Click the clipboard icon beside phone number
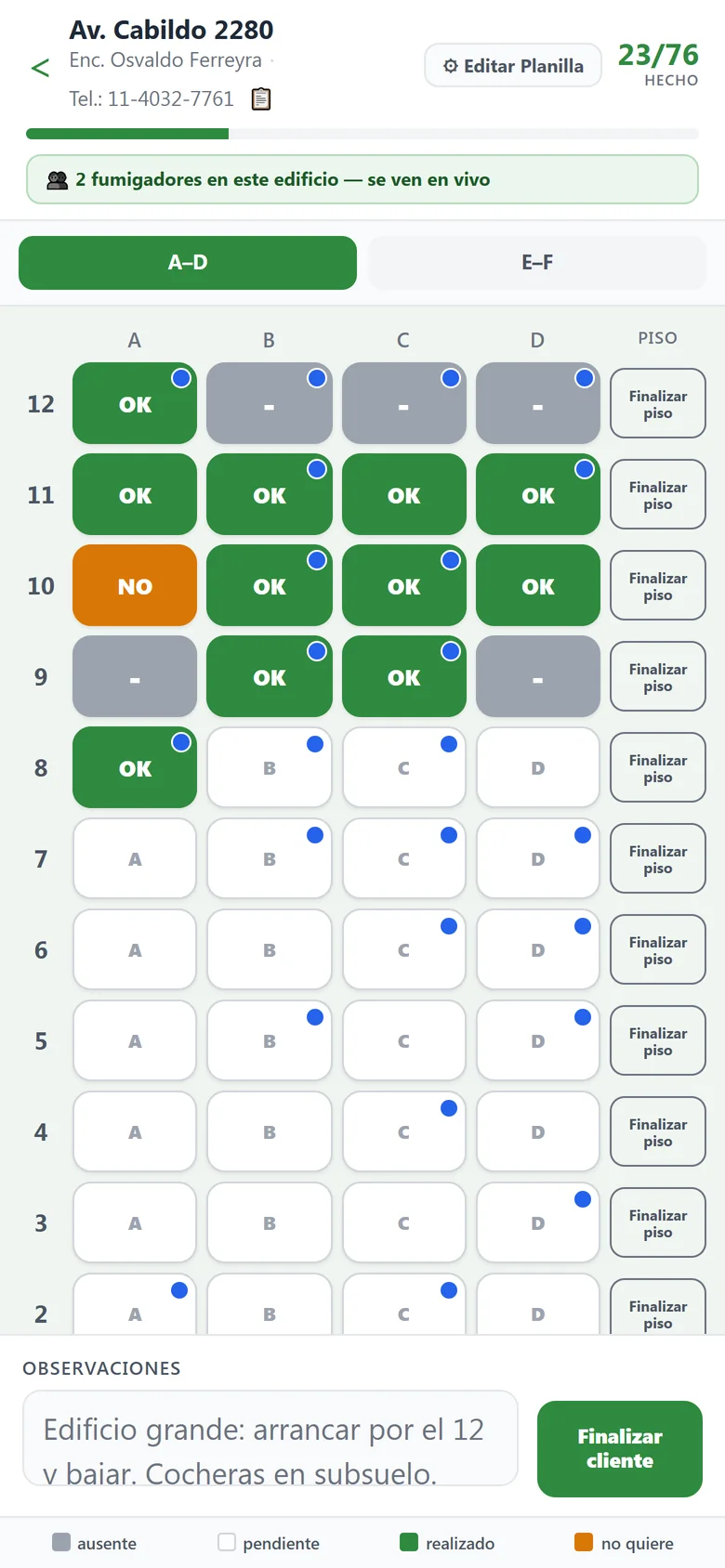Viewport: 725px width, 1568px height. [x=261, y=98]
